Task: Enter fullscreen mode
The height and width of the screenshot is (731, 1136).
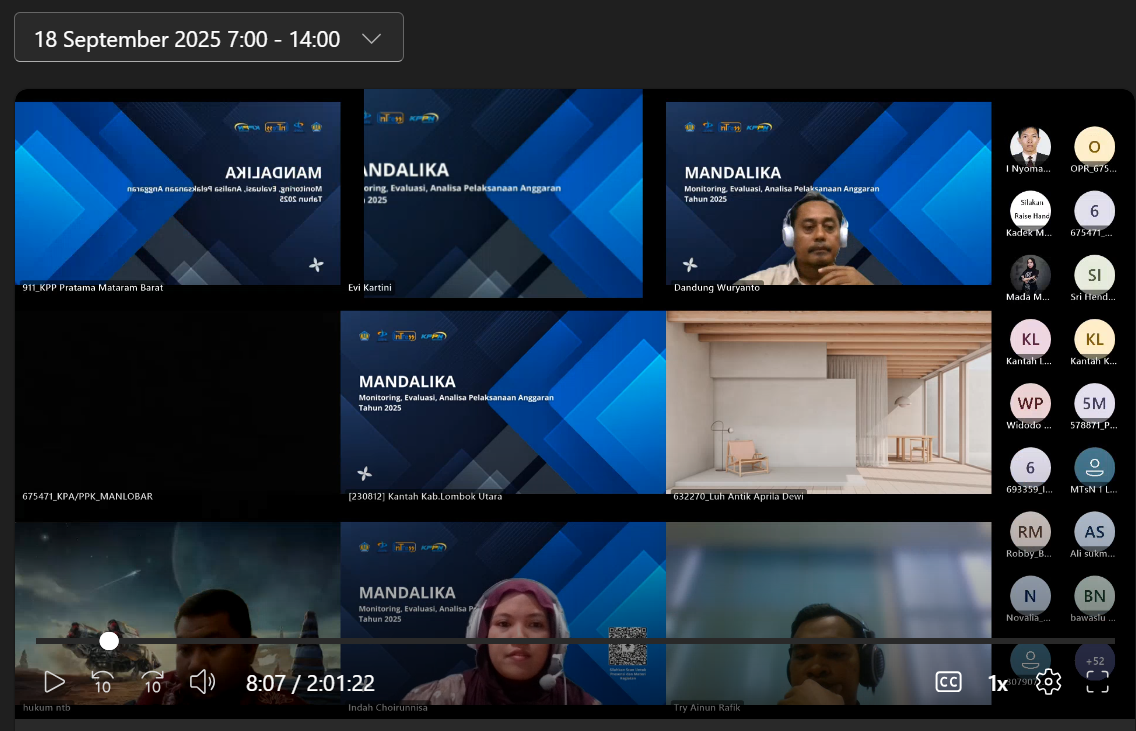Action: coord(1098,682)
